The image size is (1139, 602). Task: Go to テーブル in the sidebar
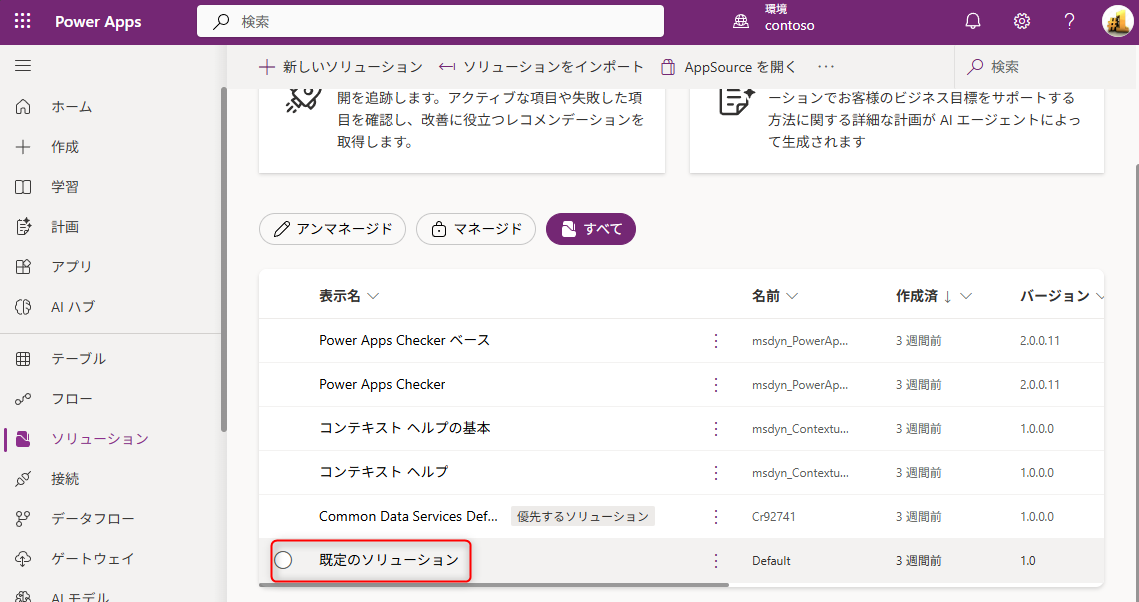coord(78,359)
